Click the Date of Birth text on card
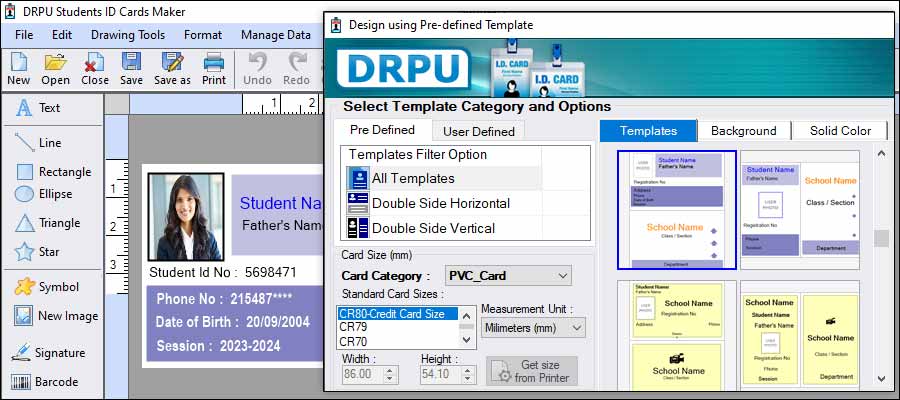 coord(232,322)
